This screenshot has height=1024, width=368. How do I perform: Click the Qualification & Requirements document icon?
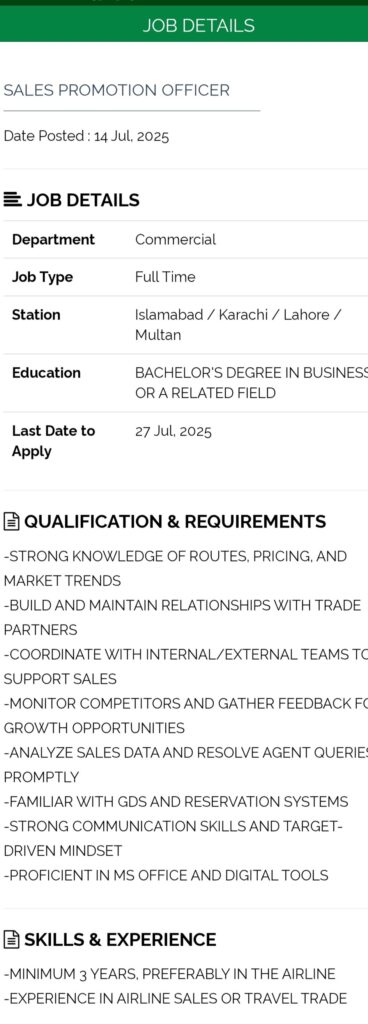[11, 522]
